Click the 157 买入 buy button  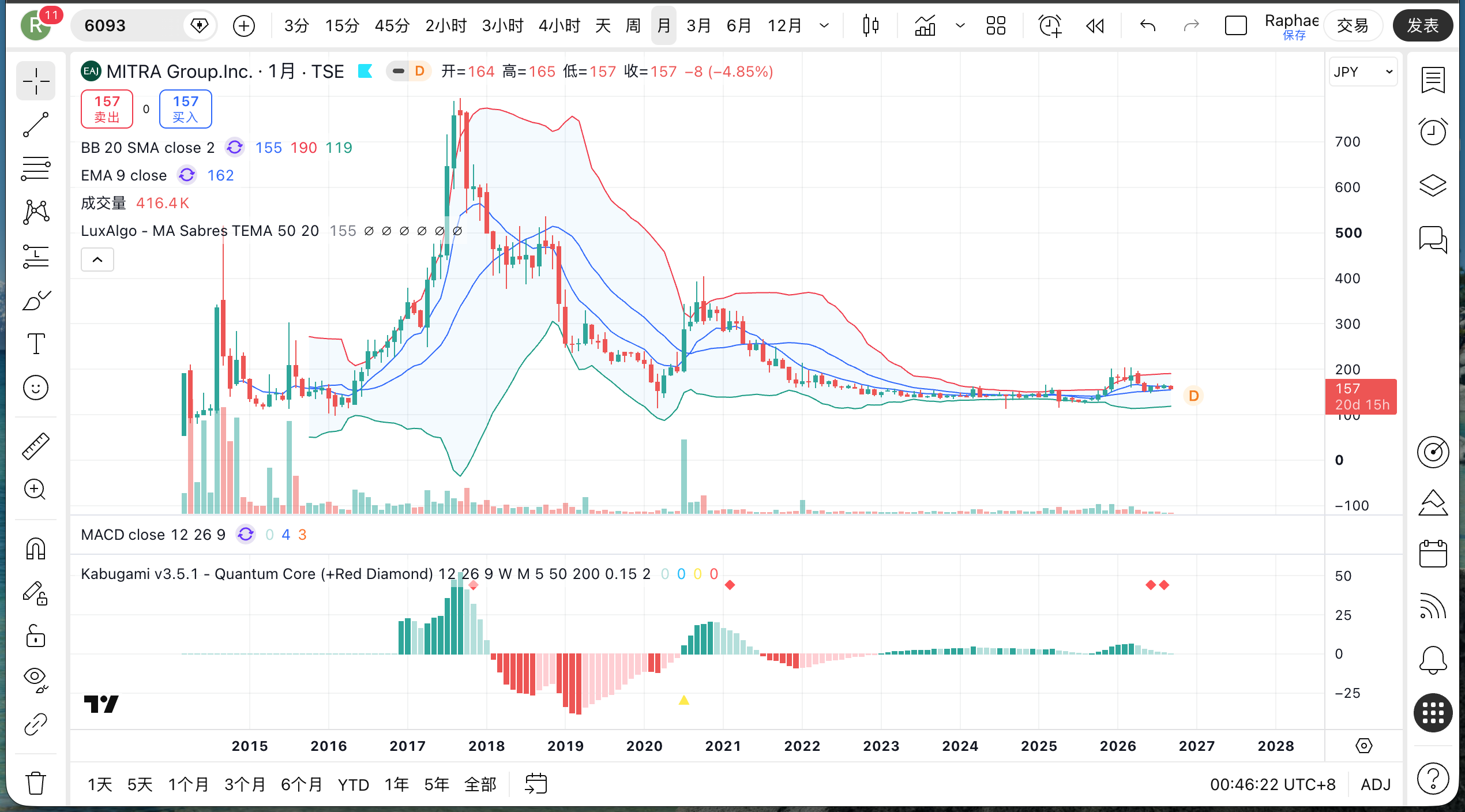pyautogui.click(x=185, y=108)
